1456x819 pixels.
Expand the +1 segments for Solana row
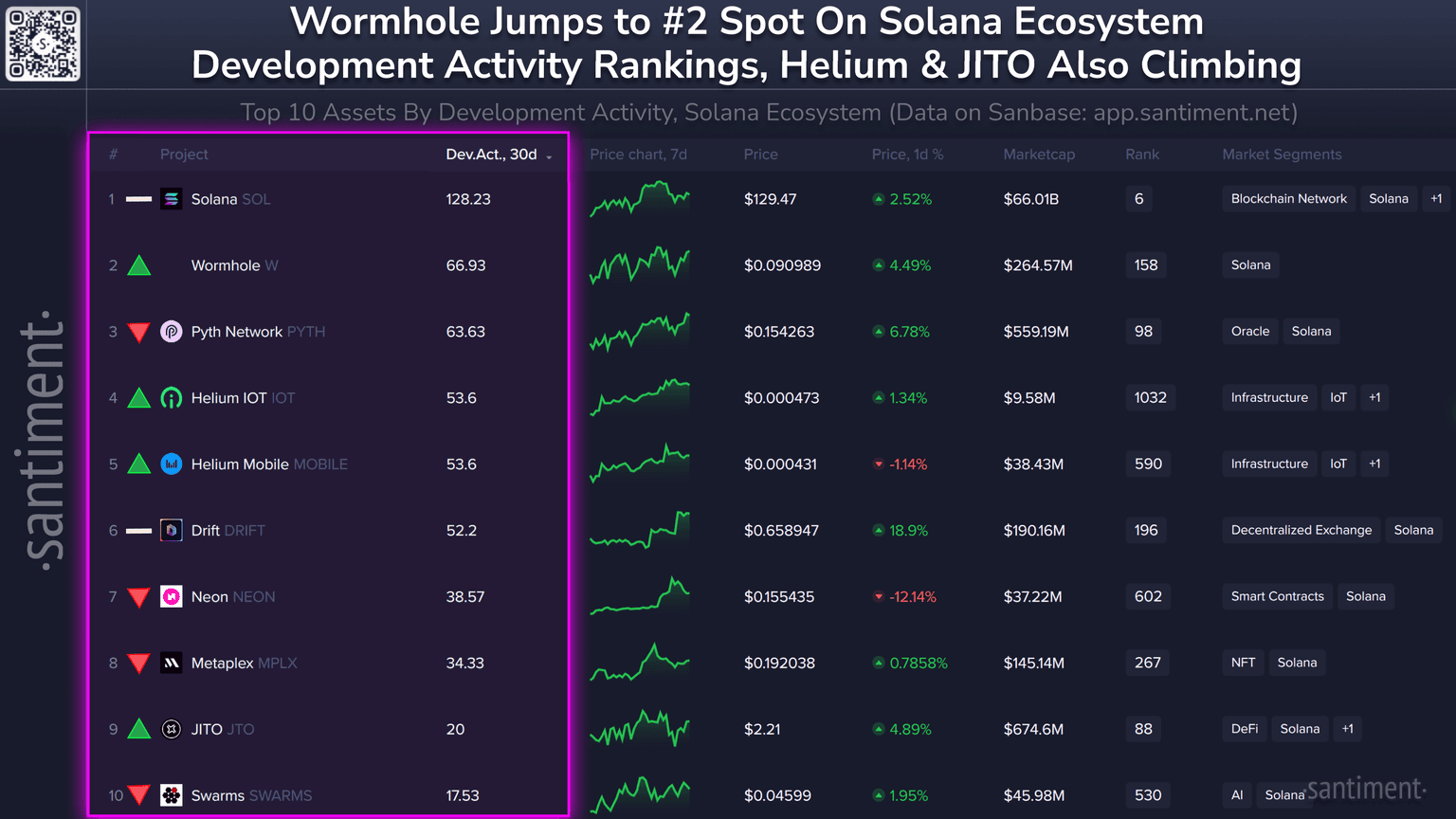tap(1436, 199)
